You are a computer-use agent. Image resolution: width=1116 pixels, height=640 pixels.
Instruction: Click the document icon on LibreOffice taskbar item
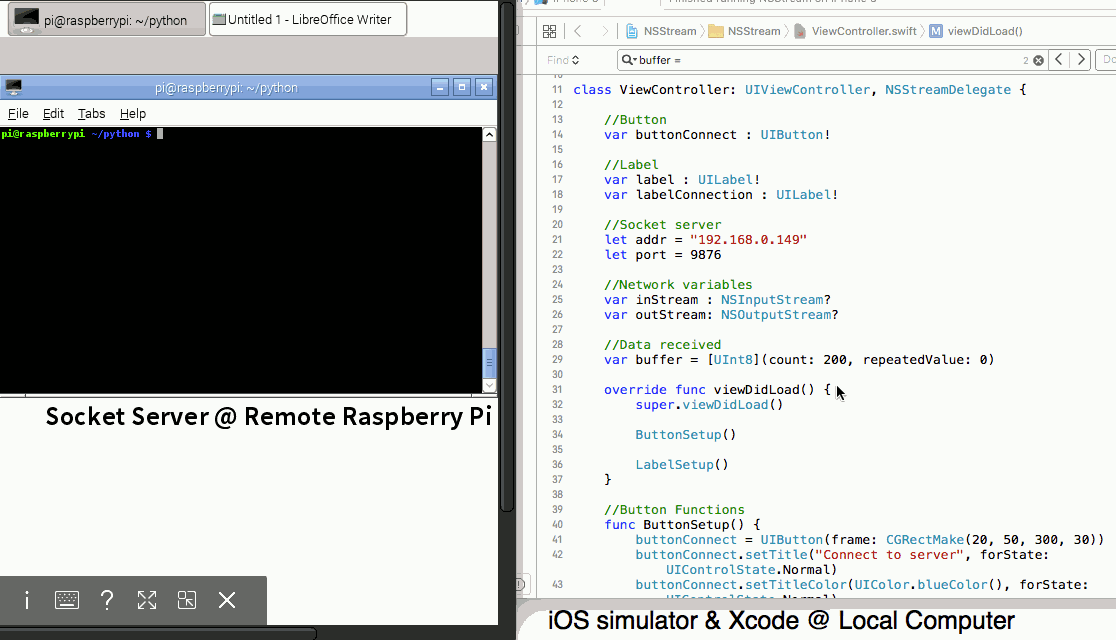(219, 19)
